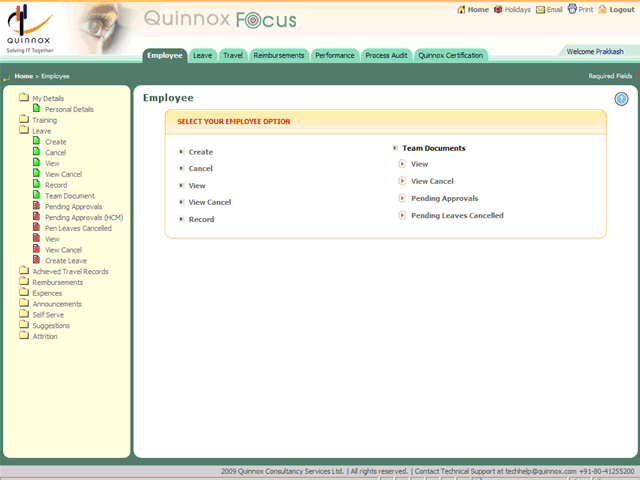The width and height of the screenshot is (640, 480).
Task: Click Record in the employee options panel
Action: tap(200, 219)
